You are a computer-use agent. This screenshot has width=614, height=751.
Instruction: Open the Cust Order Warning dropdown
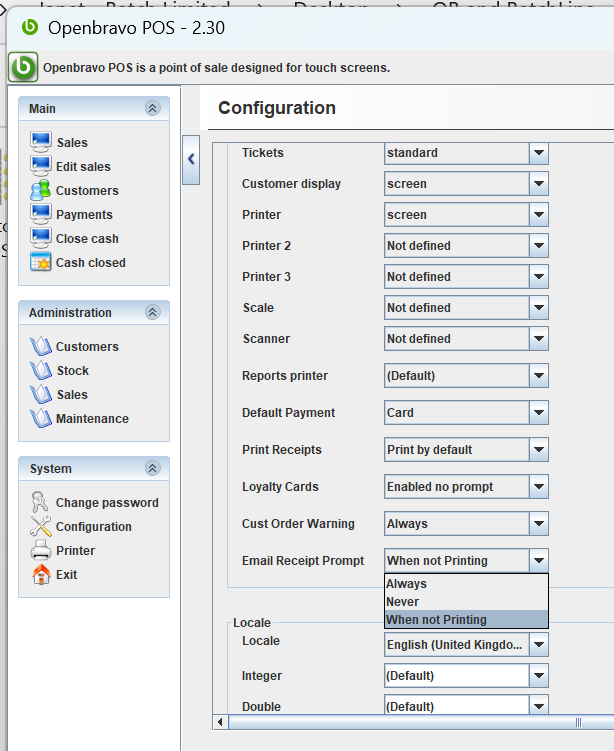point(539,524)
